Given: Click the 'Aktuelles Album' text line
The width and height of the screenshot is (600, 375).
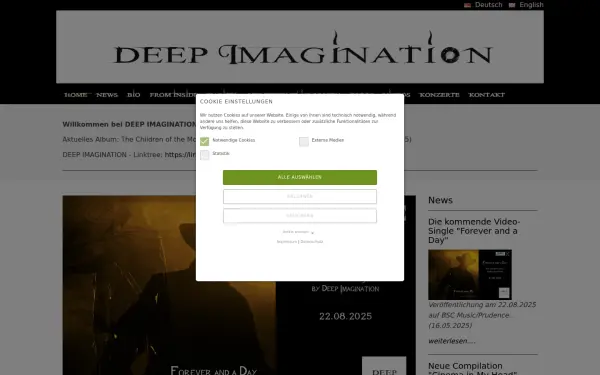Looking at the screenshot, I should [129, 139].
